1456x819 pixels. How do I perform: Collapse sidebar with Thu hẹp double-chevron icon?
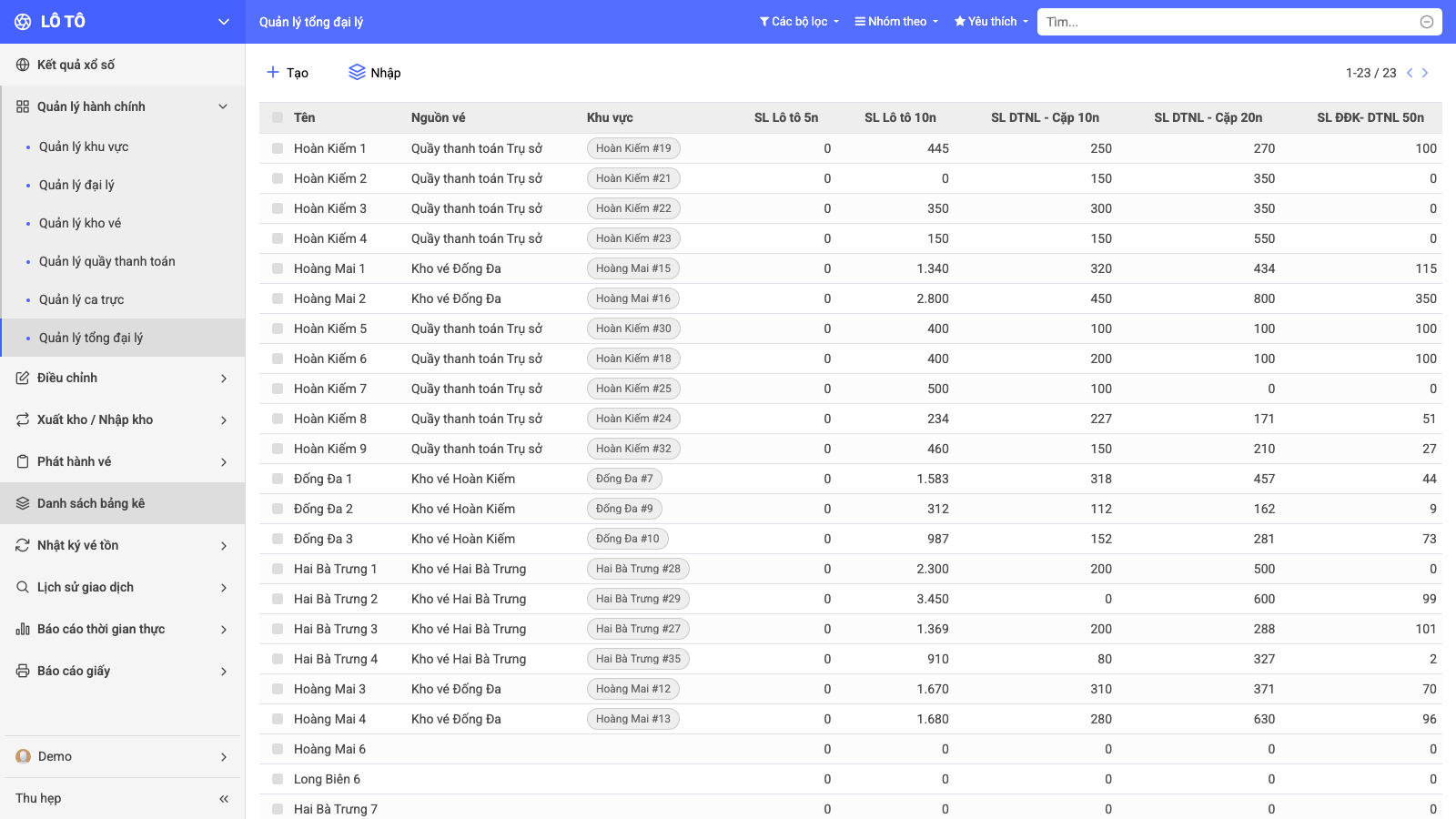point(224,798)
